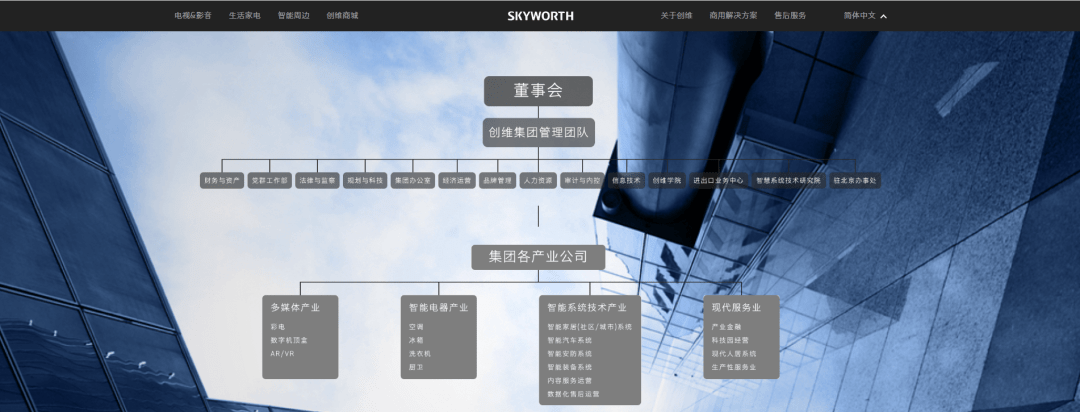Click the 多媒体产业 heading

click(x=295, y=307)
